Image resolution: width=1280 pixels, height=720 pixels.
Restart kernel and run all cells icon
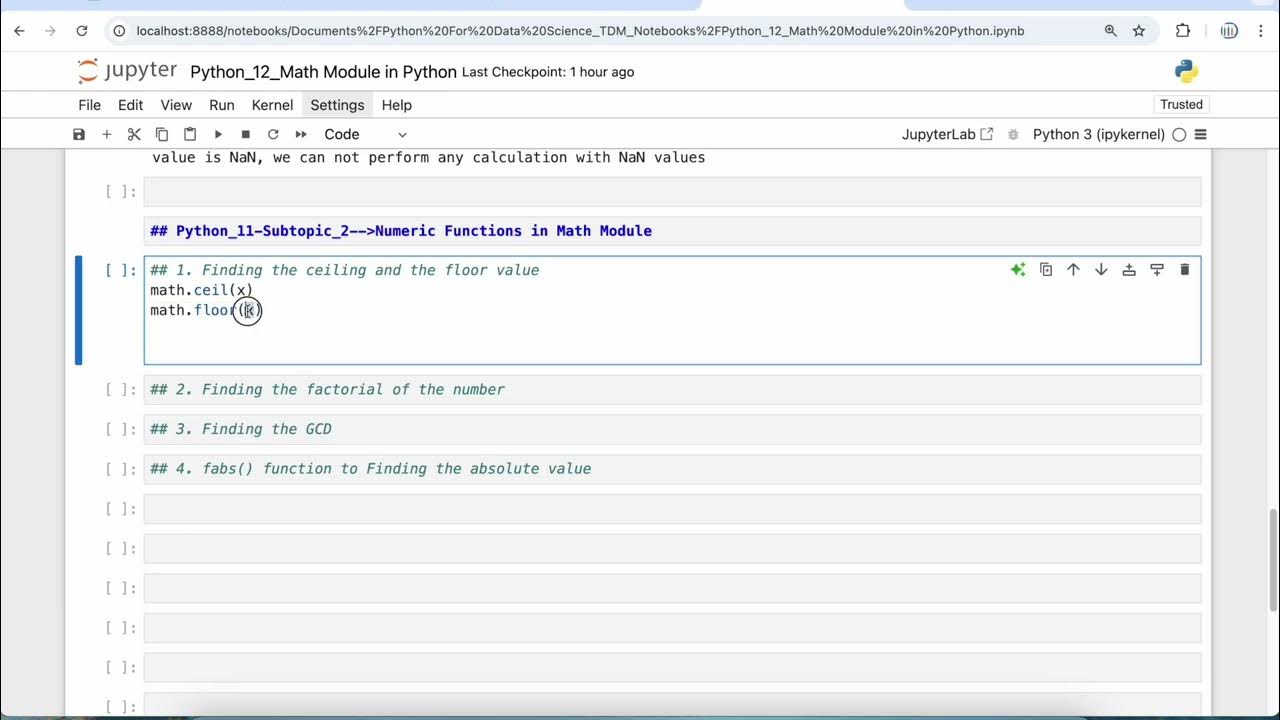tap(301, 134)
